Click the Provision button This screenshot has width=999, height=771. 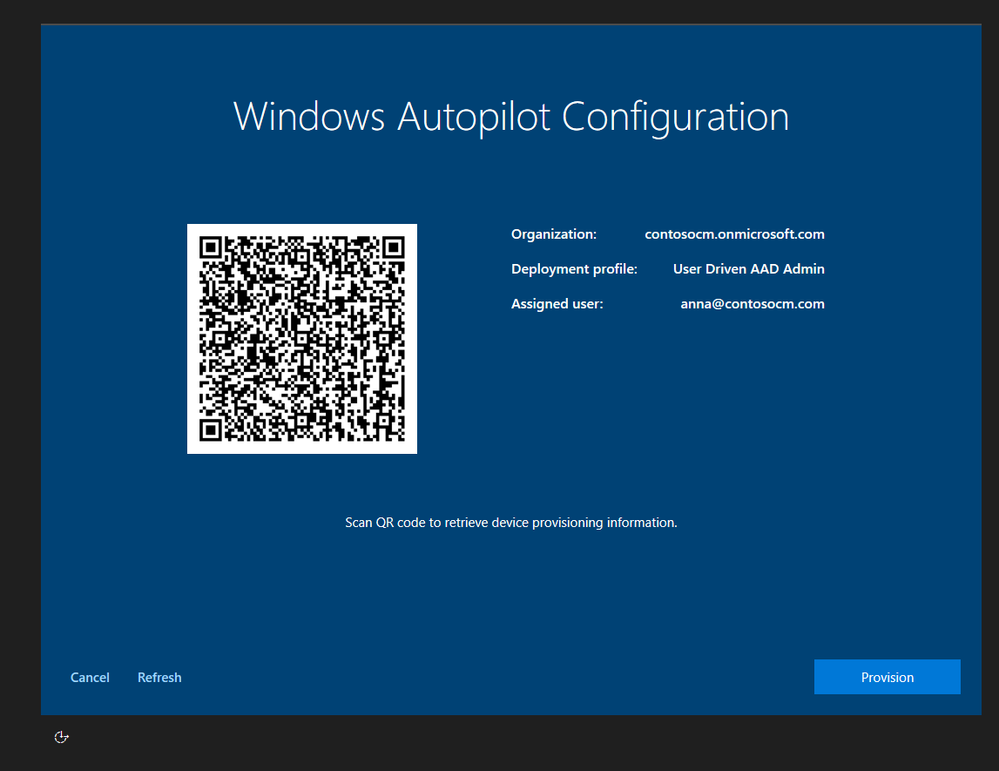887,677
